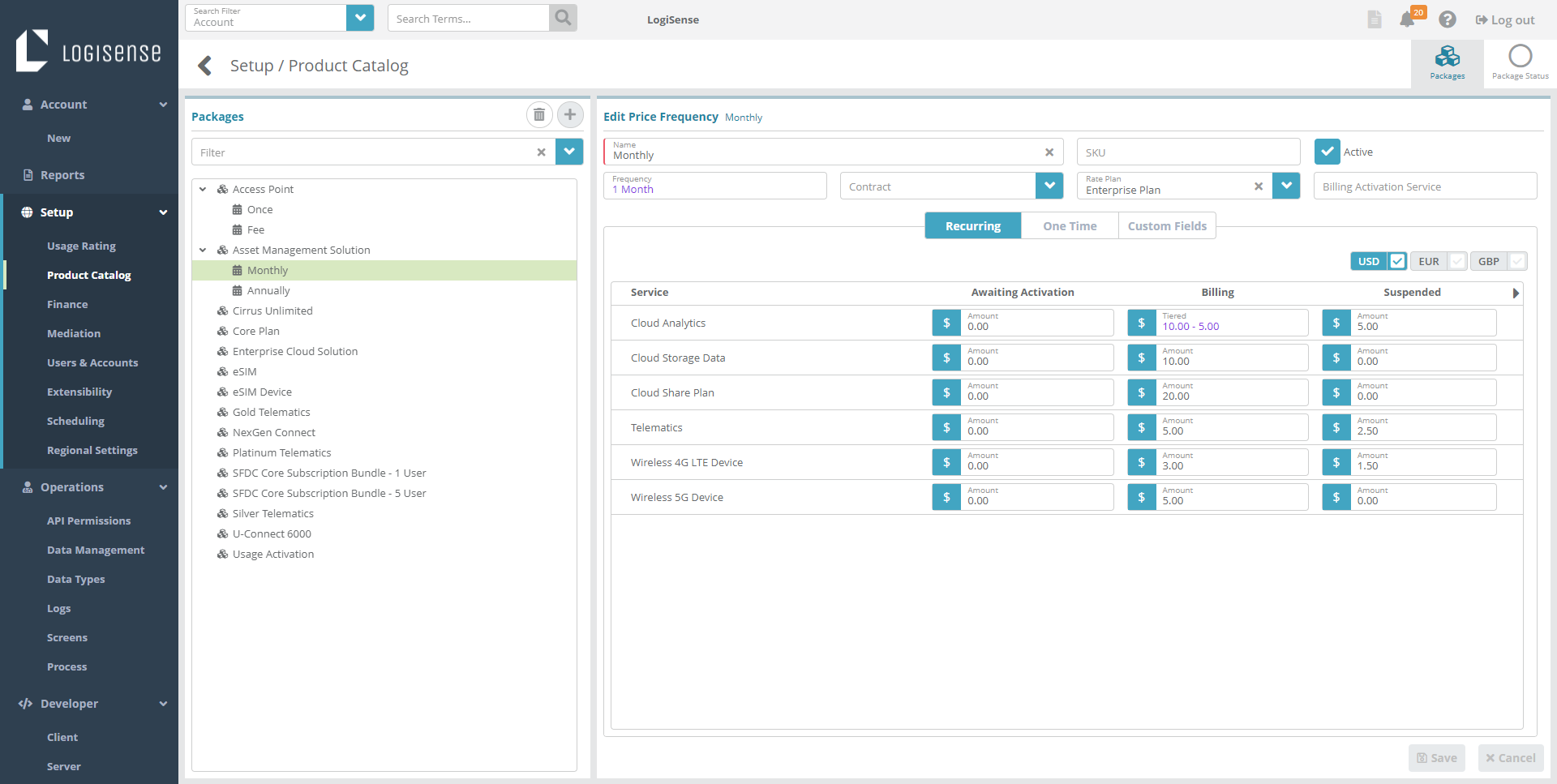The width and height of the screenshot is (1557, 784).
Task: Click the Search Terms input field
Action: pyautogui.click(x=469, y=18)
